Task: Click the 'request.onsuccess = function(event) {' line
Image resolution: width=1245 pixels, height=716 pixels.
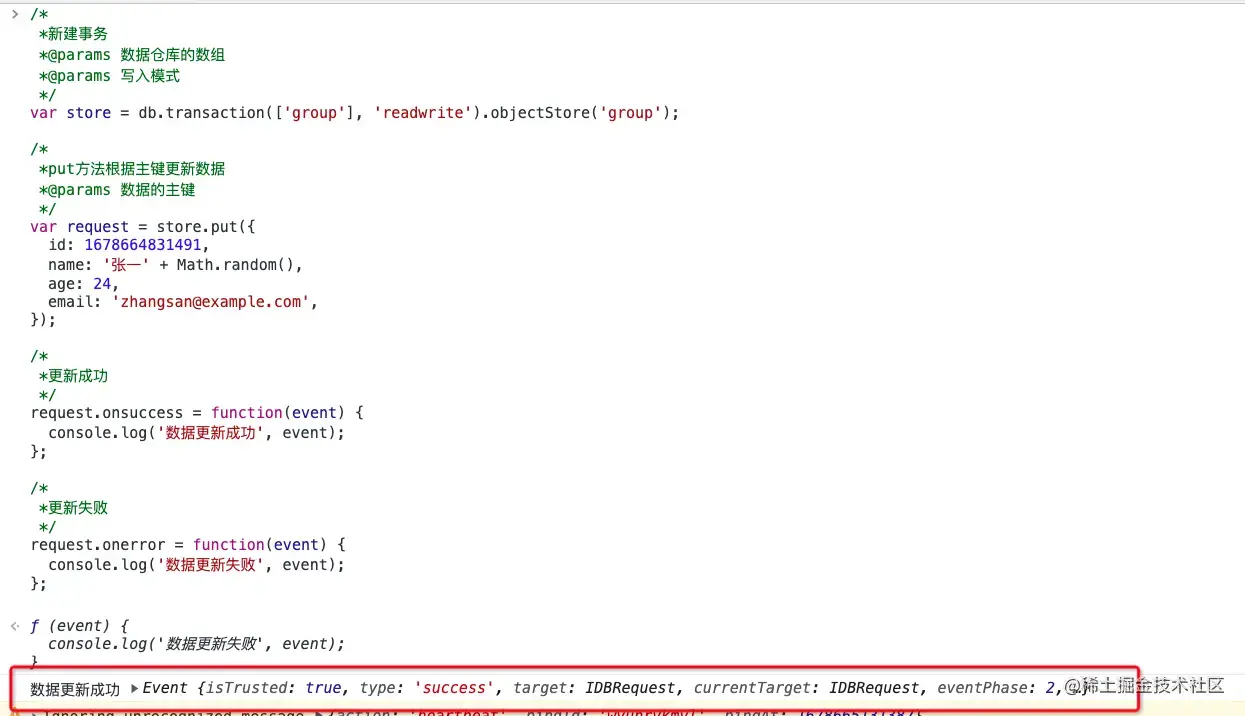Action: click(x=197, y=413)
